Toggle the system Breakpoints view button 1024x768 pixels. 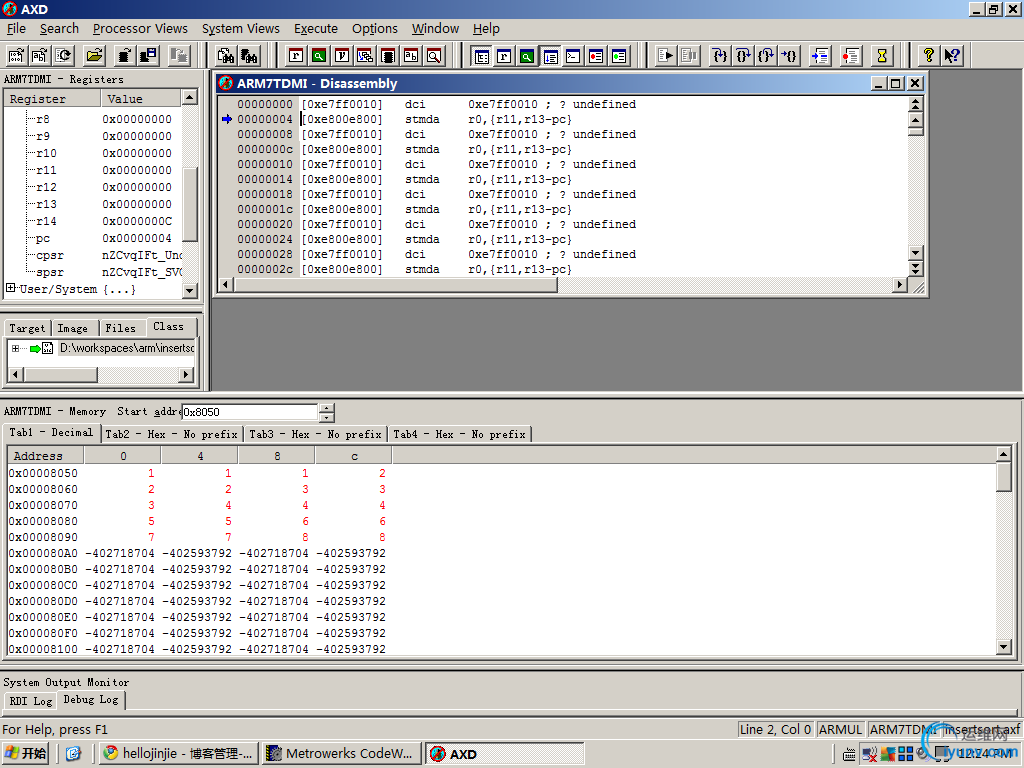coord(596,56)
